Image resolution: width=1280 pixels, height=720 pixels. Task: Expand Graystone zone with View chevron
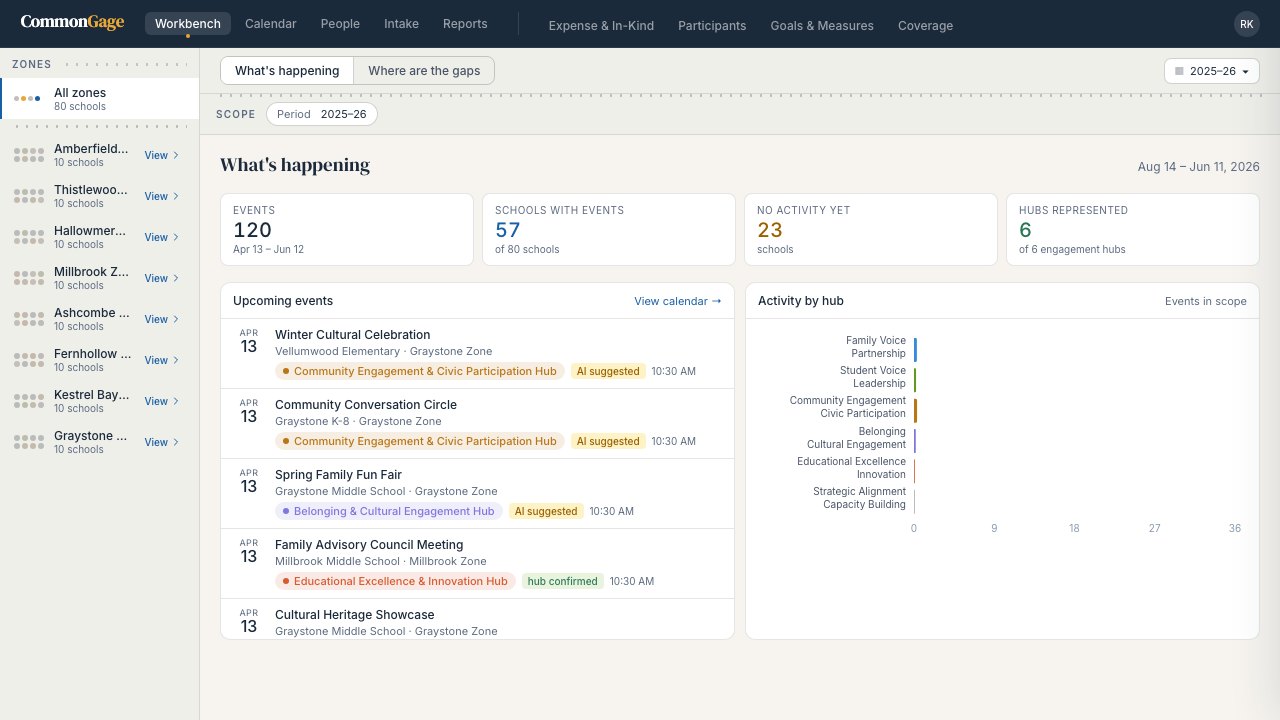point(162,442)
